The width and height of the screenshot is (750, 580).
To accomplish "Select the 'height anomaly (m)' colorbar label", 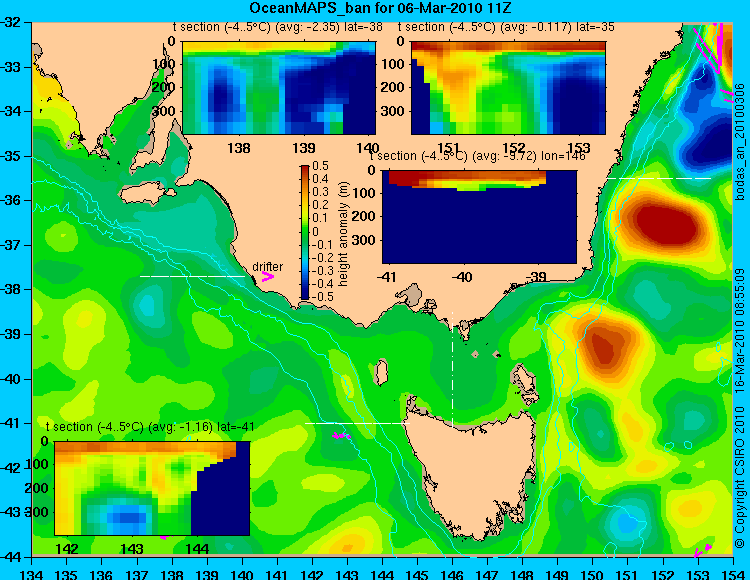I will click(342, 233).
